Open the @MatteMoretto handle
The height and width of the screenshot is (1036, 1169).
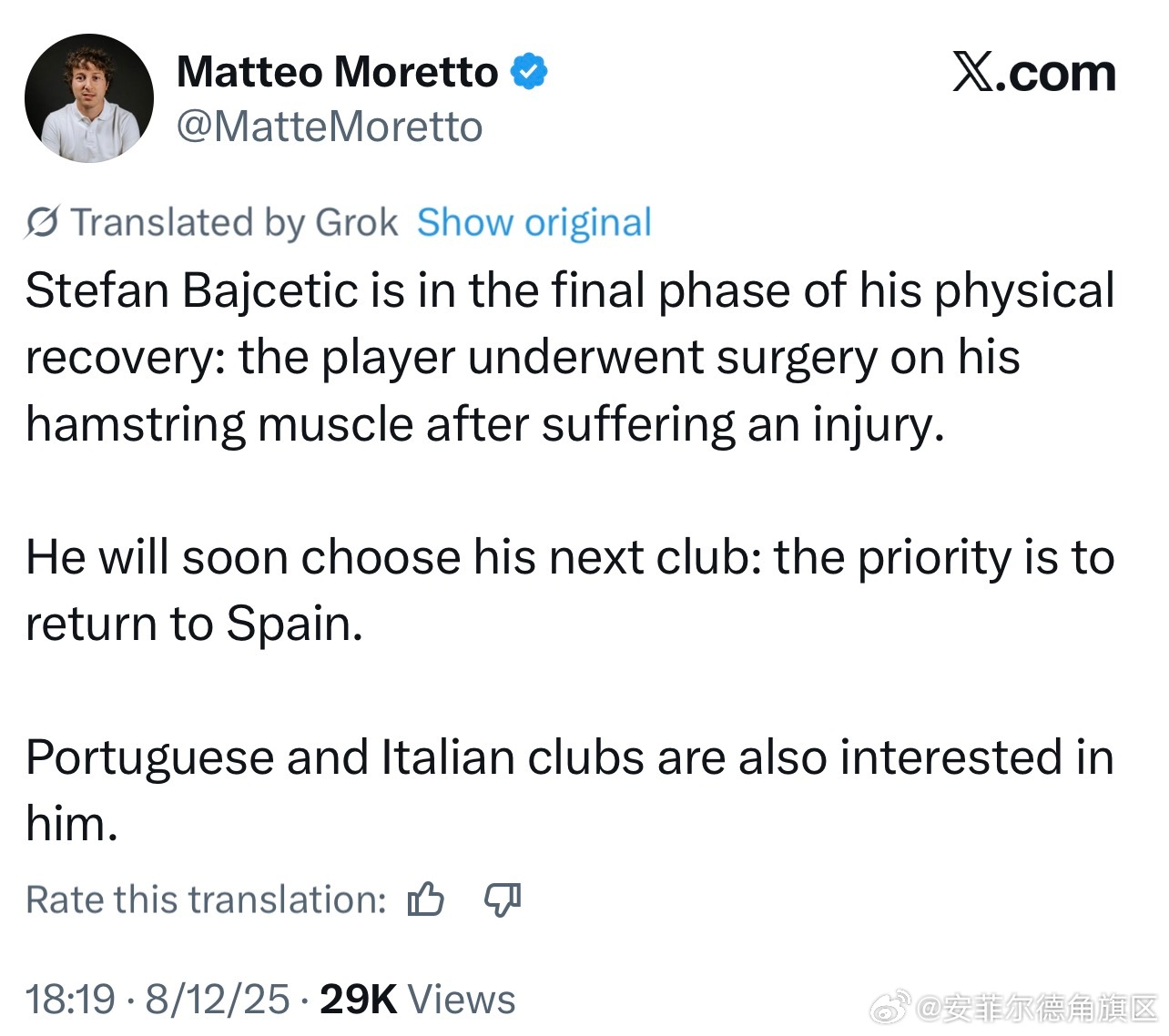[x=330, y=127]
